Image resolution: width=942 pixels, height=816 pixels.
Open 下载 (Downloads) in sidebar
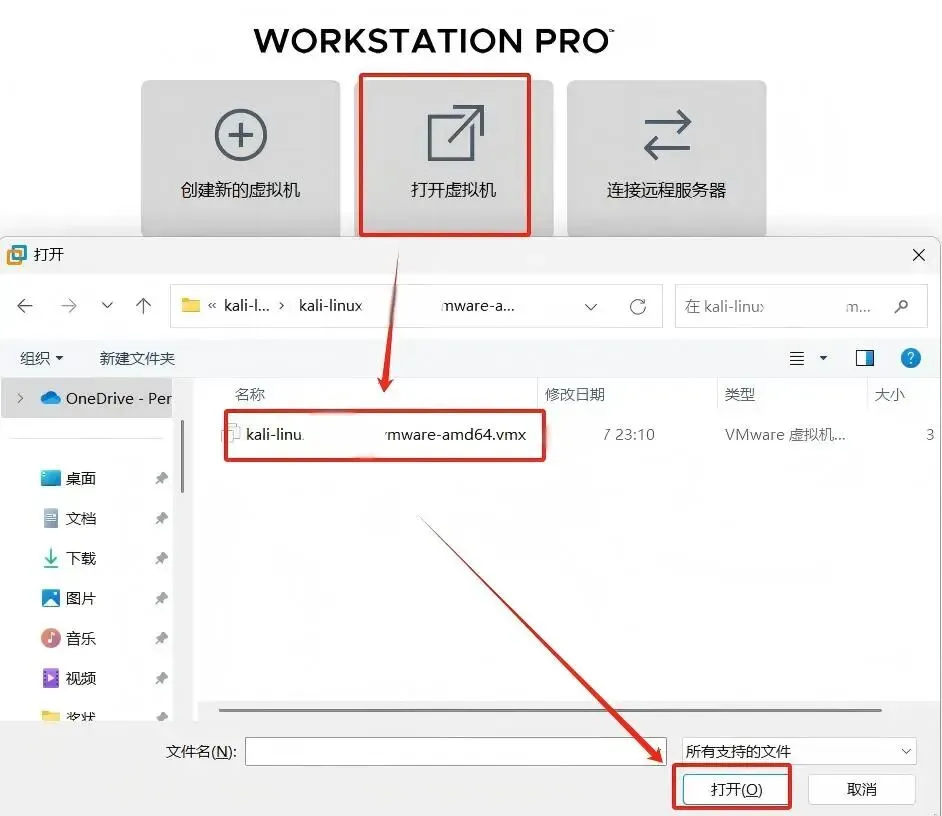[x=81, y=558]
